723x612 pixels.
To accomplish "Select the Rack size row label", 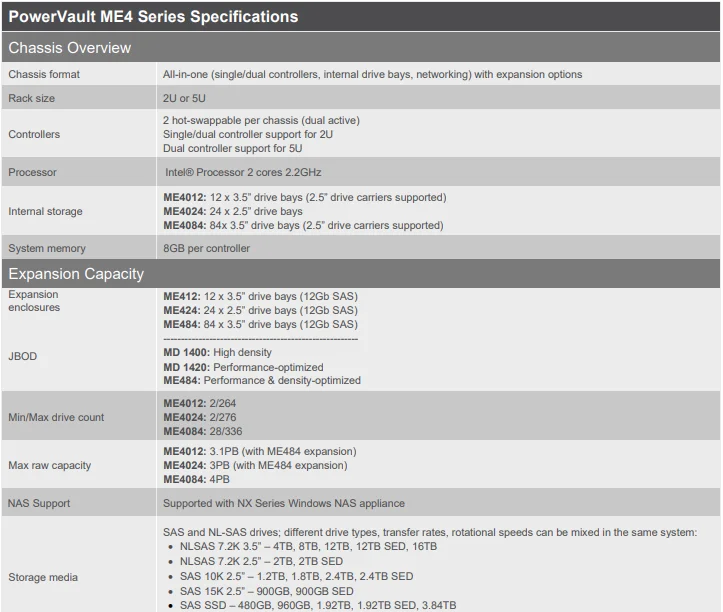I will coord(32,98).
